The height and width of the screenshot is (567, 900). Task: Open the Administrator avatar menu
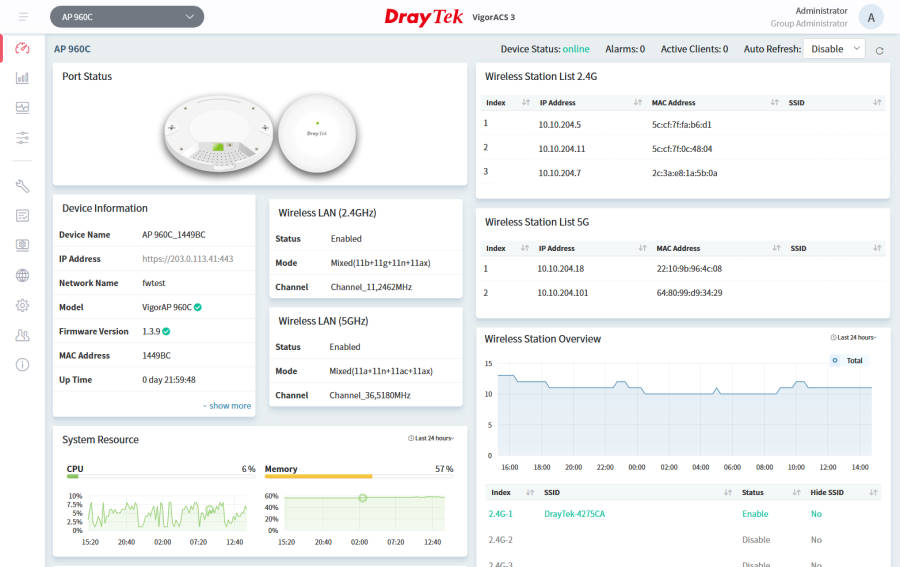[x=871, y=17]
